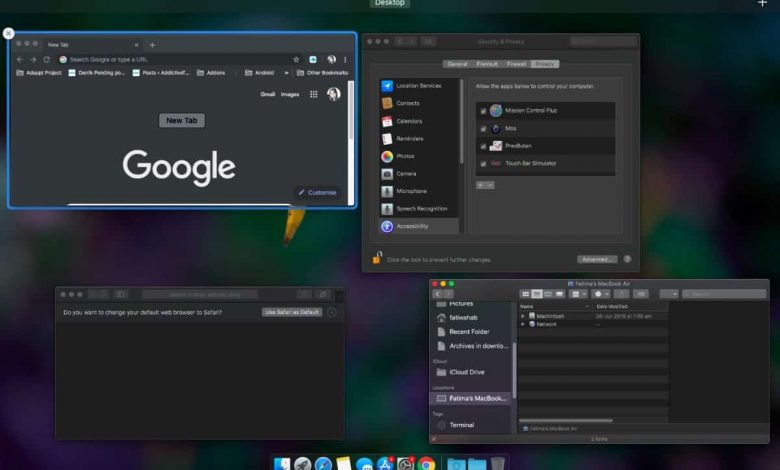Click Finder's horizontal scrollbar
Viewport: 780px width, 470px height.
point(566,421)
